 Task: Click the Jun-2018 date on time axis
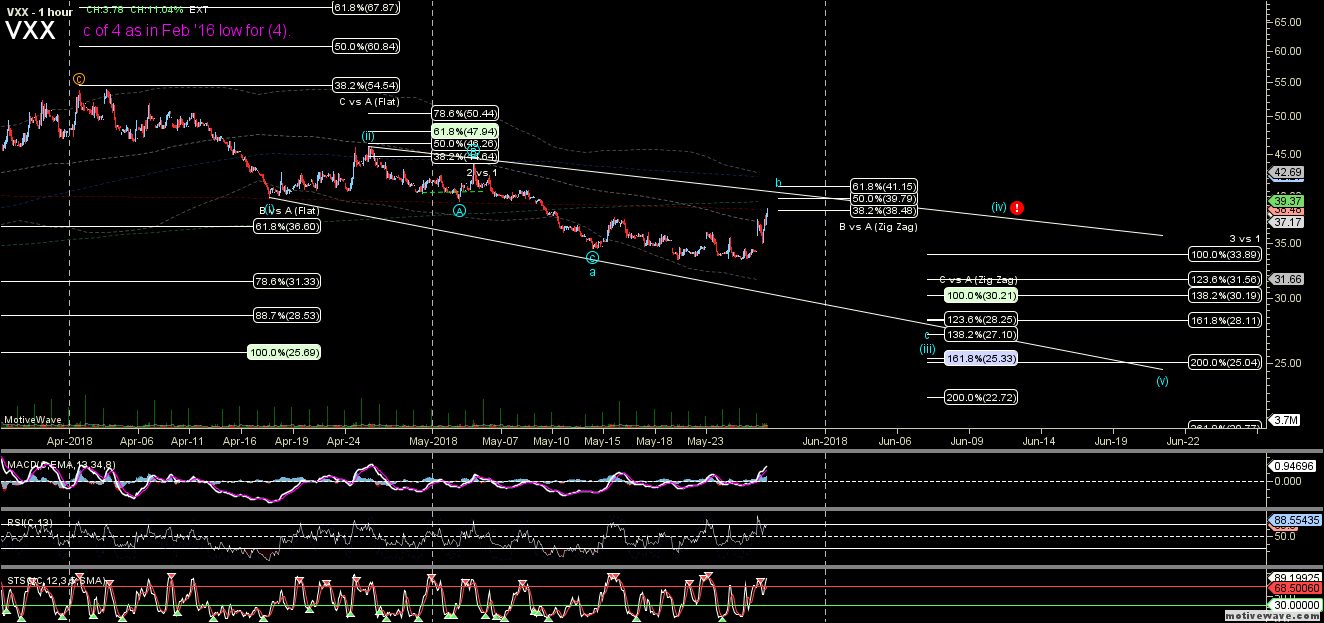pyautogui.click(x=824, y=439)
